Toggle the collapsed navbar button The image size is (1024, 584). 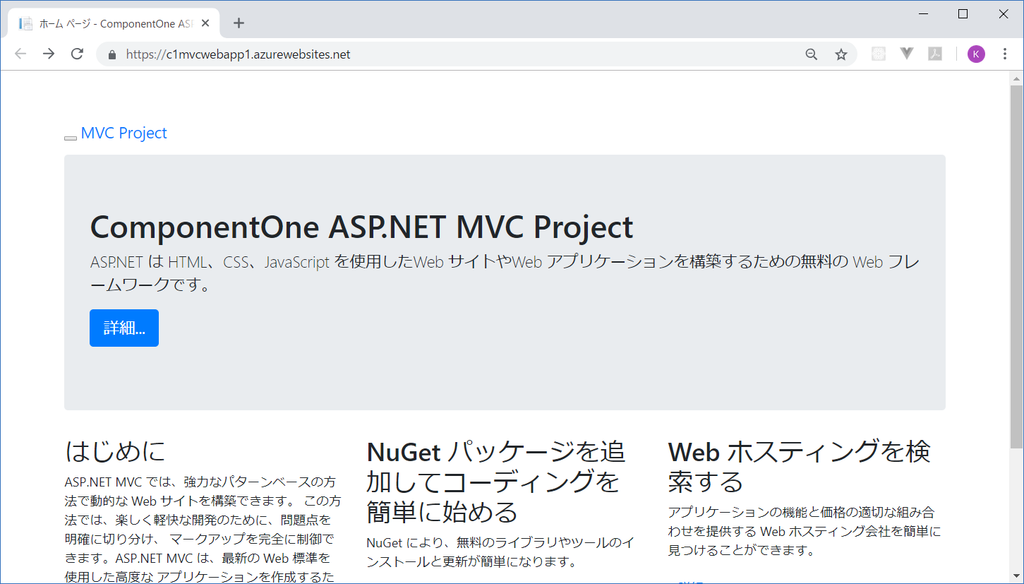coord(71,138)
